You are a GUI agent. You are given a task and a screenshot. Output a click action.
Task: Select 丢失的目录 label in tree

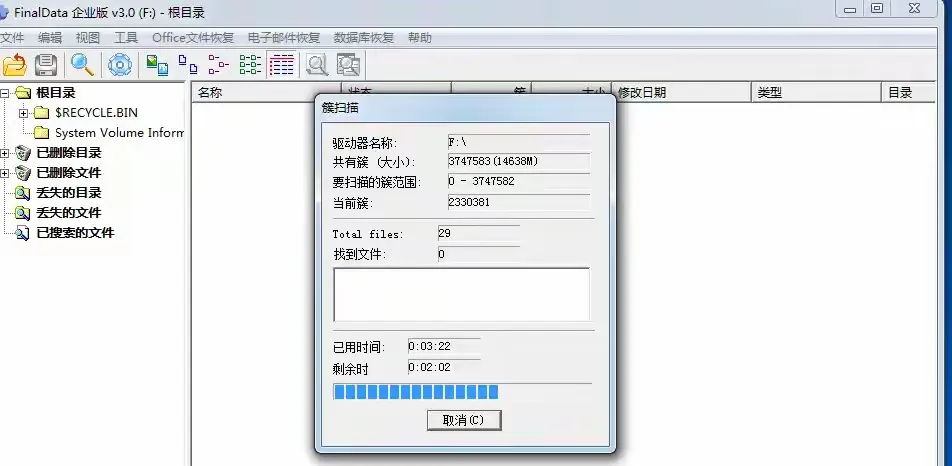tap(69, 193)
